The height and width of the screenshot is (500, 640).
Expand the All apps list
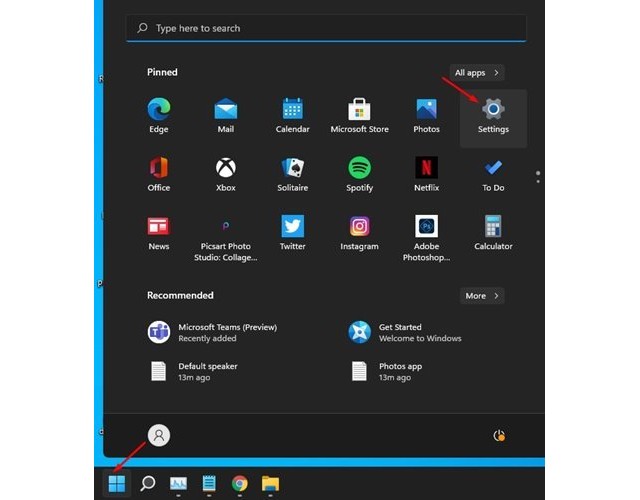[478, 73]
